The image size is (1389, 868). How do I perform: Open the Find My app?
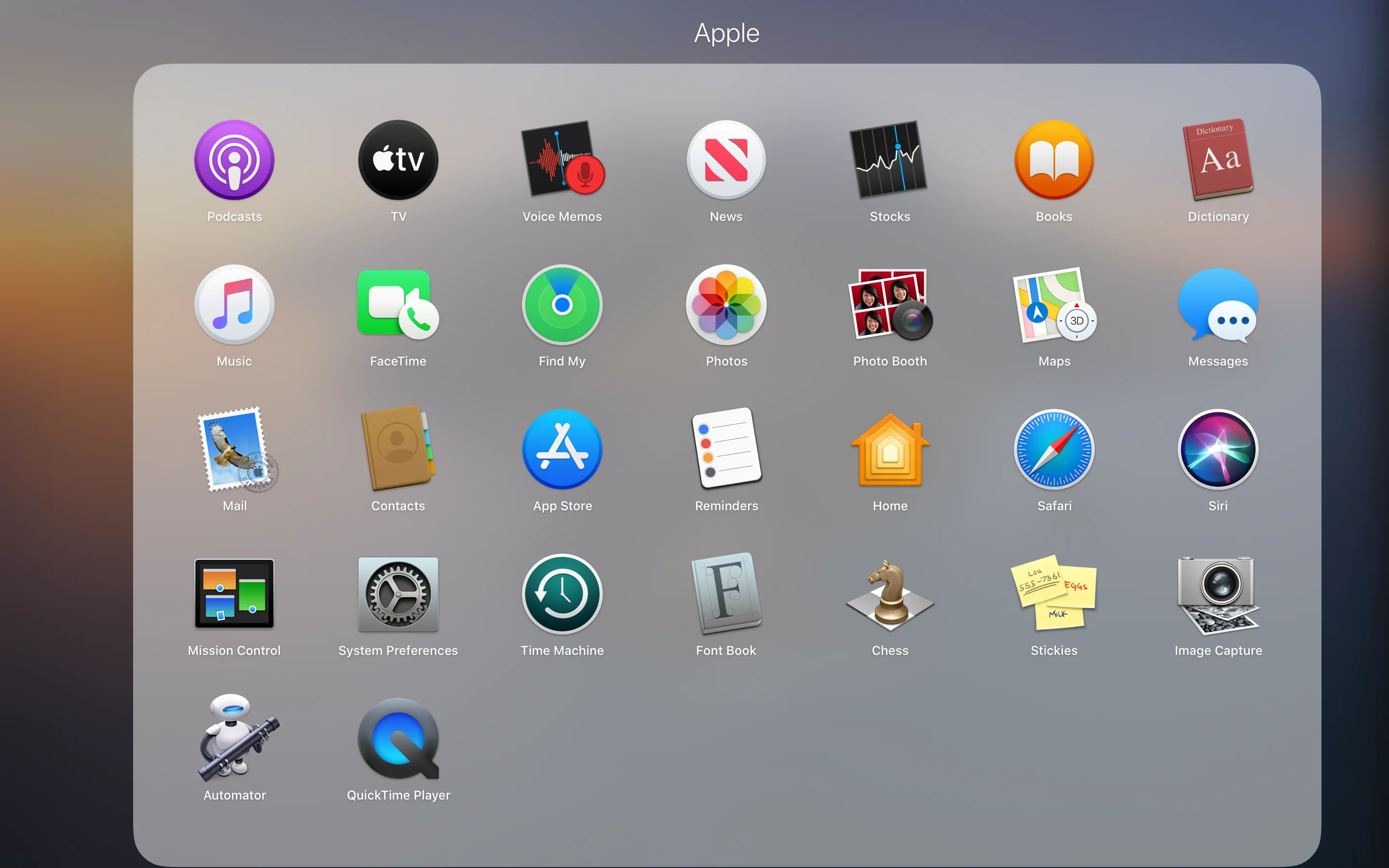tap(562, 305)
